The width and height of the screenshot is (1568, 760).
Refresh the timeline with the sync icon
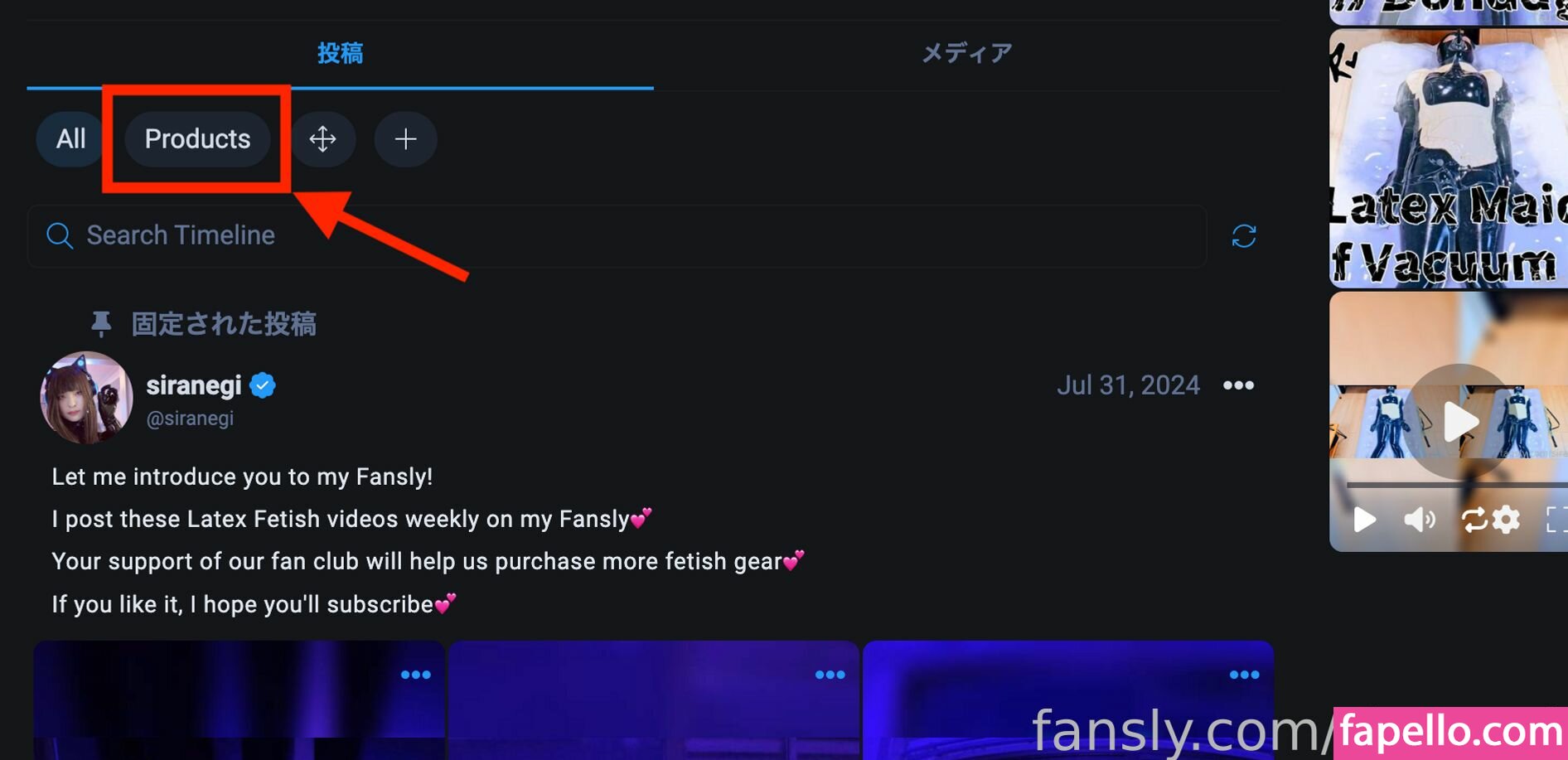point(1244,236)
